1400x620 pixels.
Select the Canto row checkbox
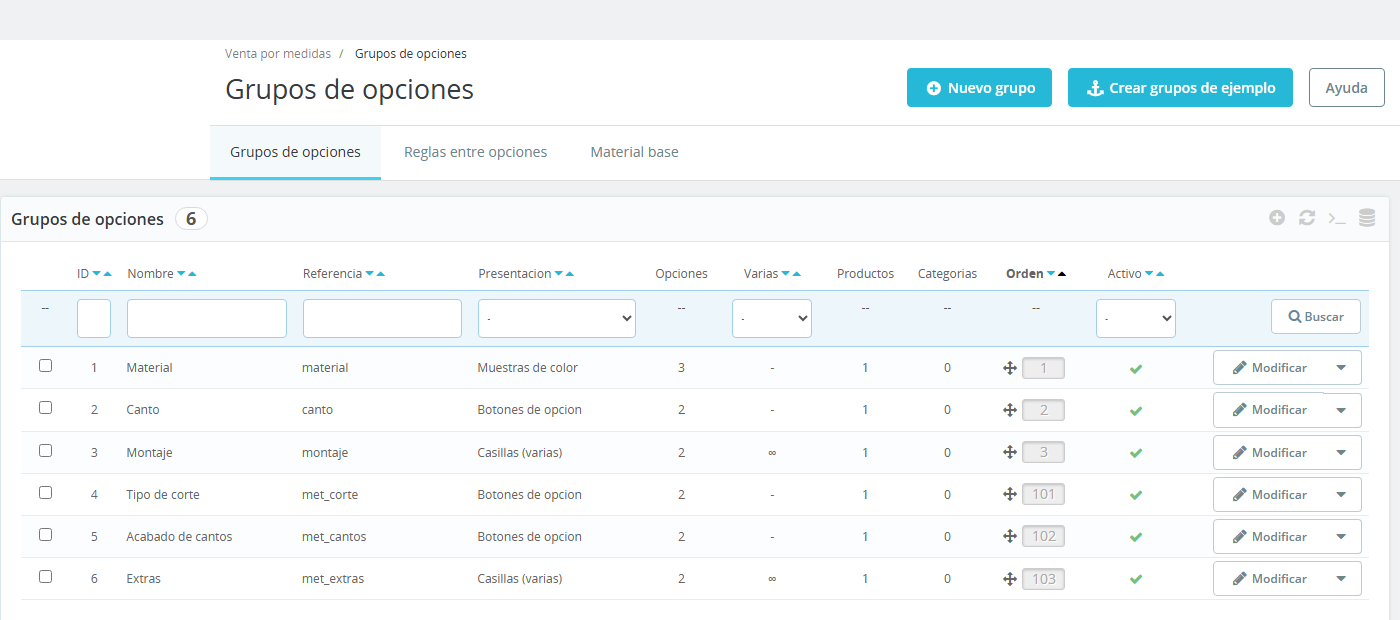[45, 408]
